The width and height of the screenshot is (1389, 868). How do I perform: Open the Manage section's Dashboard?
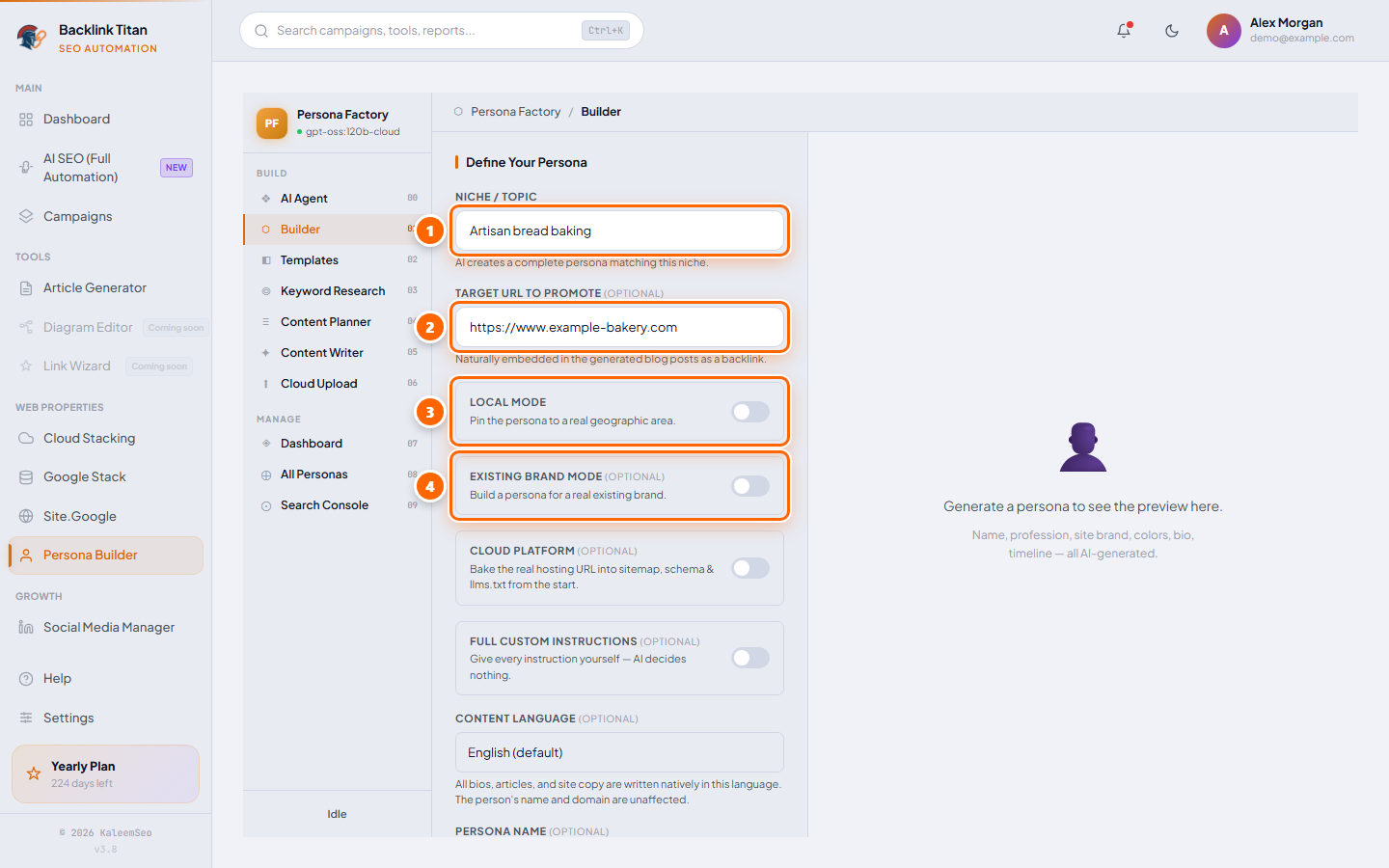tap(338, 444)
